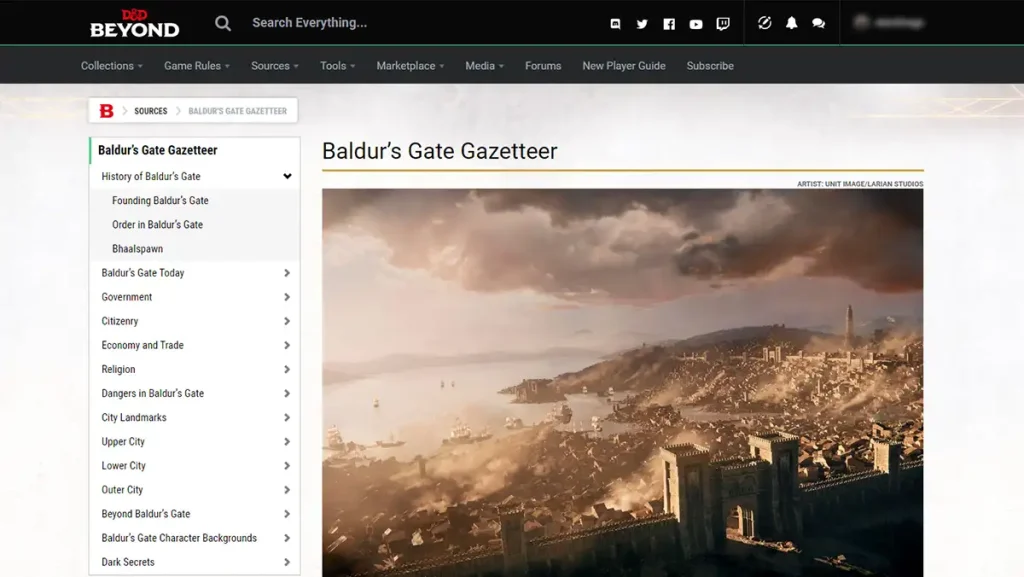Open the Facebook icon in header

coord(669,23)
